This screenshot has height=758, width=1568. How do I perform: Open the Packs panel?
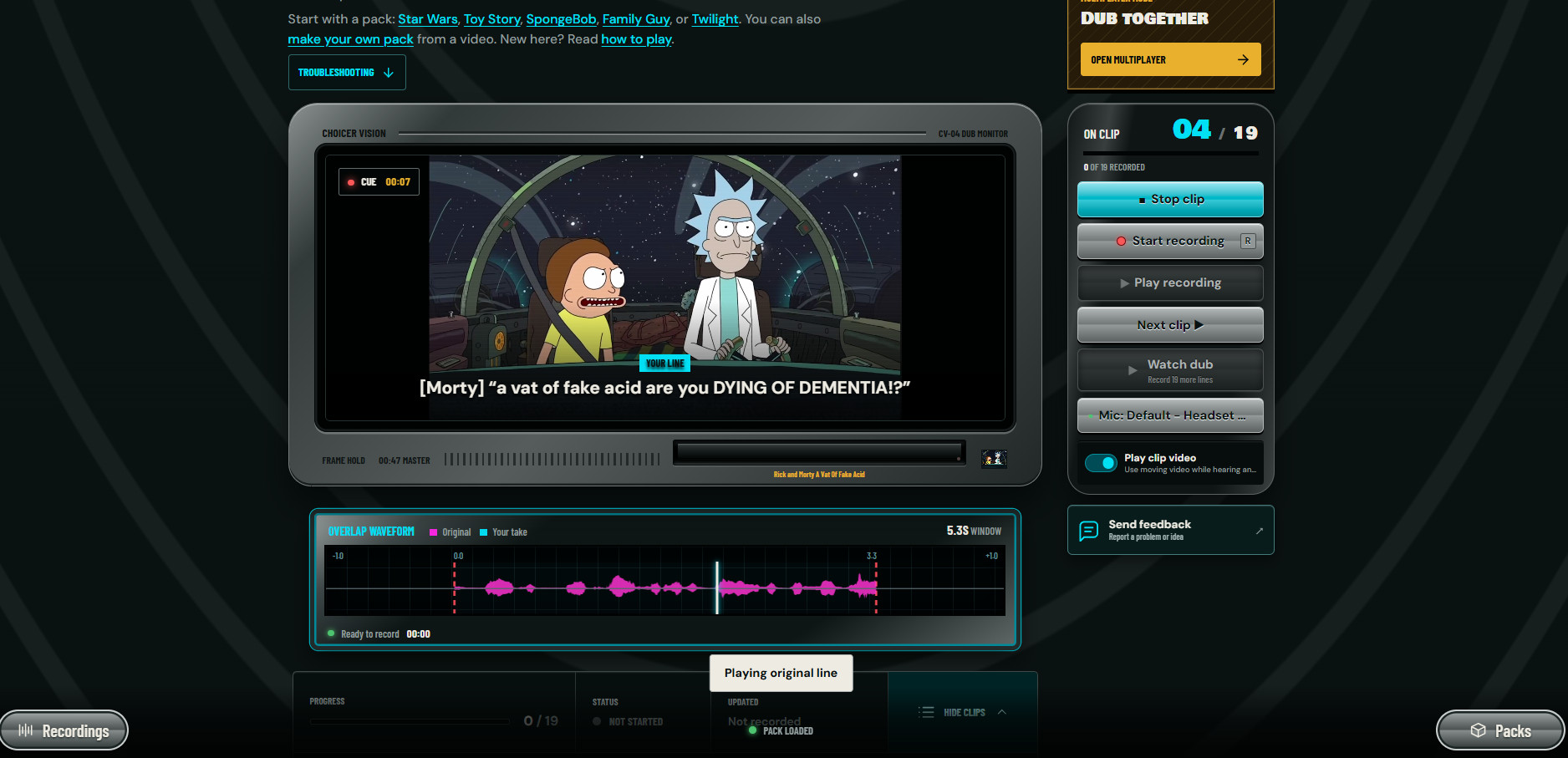1500,730
